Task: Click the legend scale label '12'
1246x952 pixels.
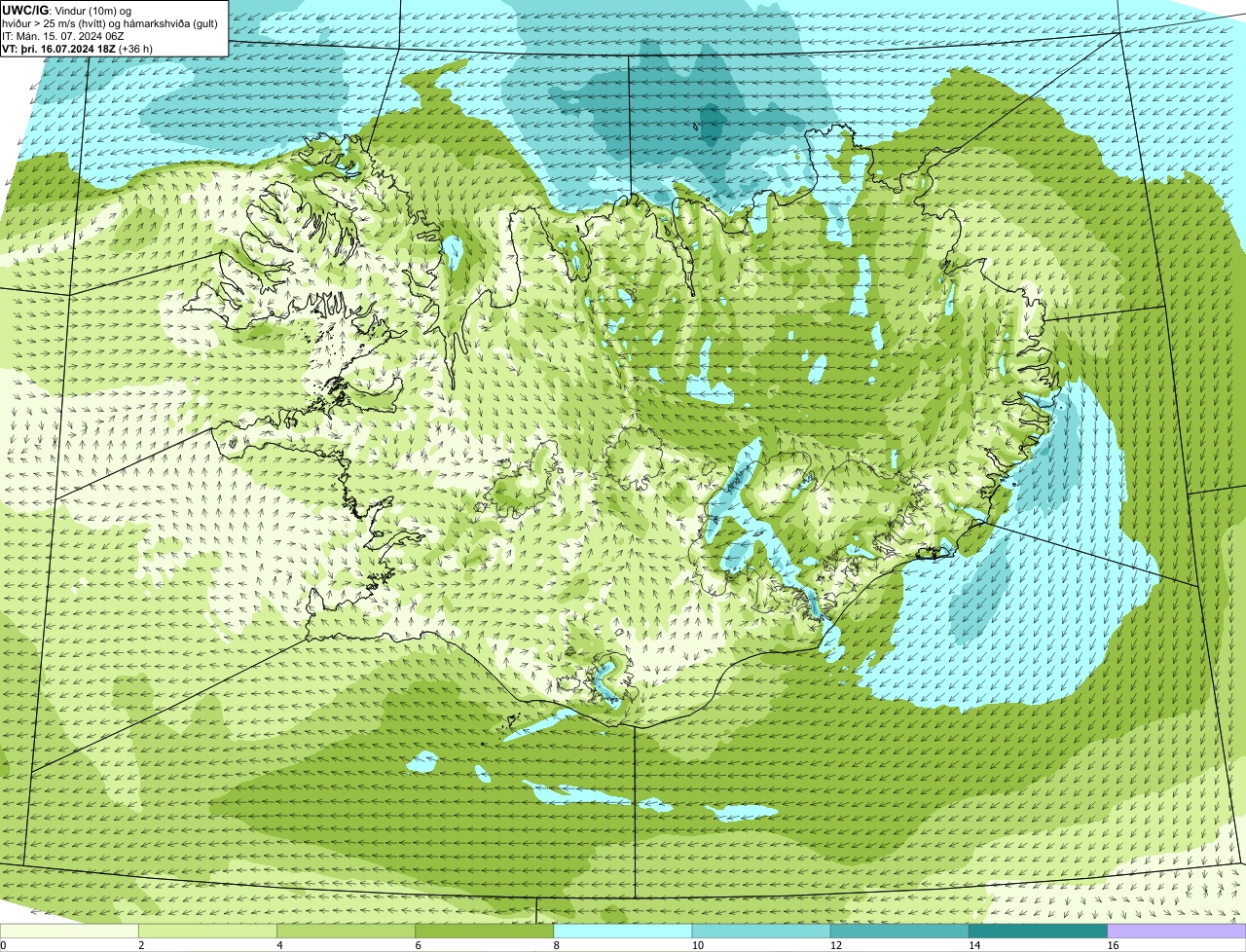Action: 836,945
